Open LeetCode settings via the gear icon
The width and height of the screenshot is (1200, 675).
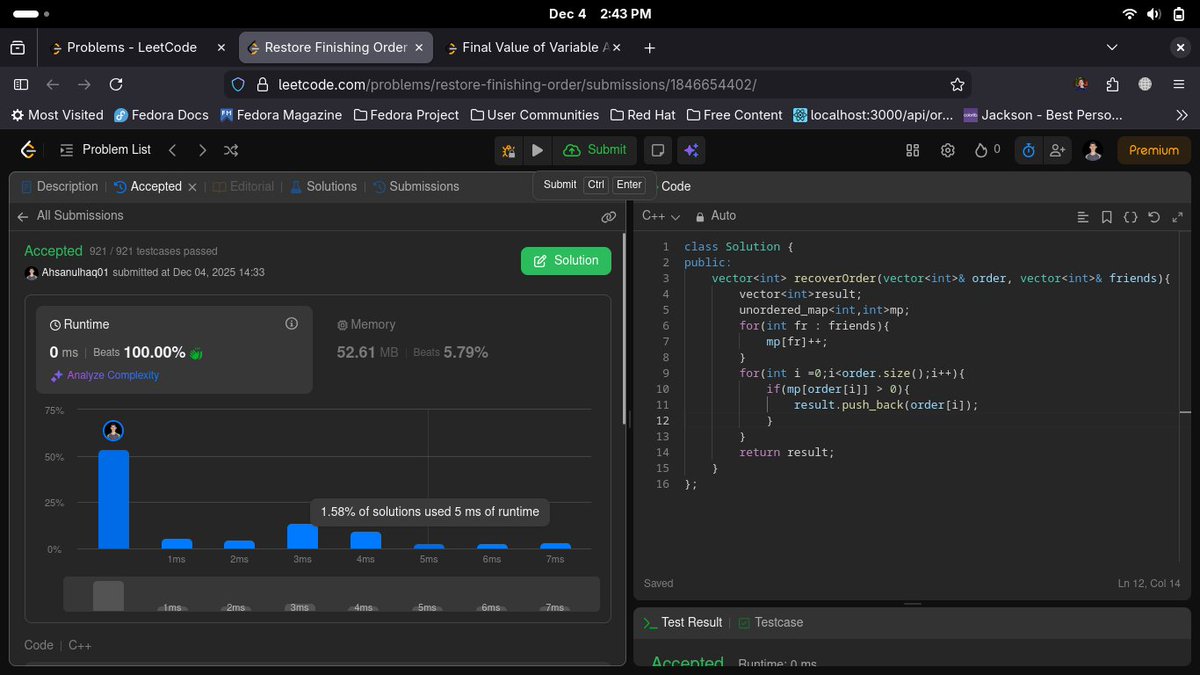coord(948,150)
